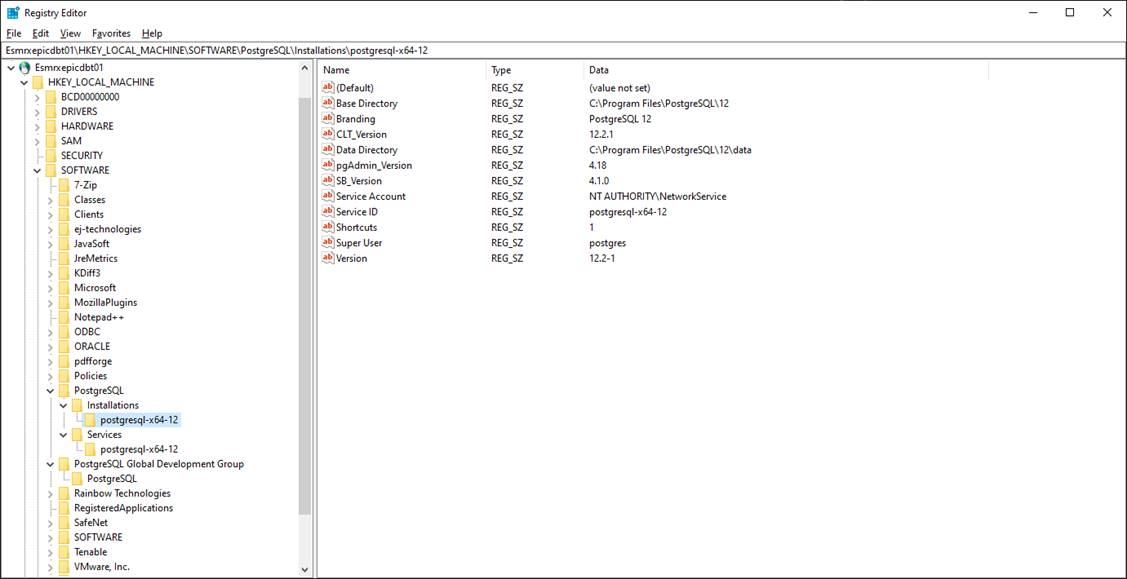Screen dimensions: 1127x579
Task: Select the JreMetrics key
Action: [96, 258]
